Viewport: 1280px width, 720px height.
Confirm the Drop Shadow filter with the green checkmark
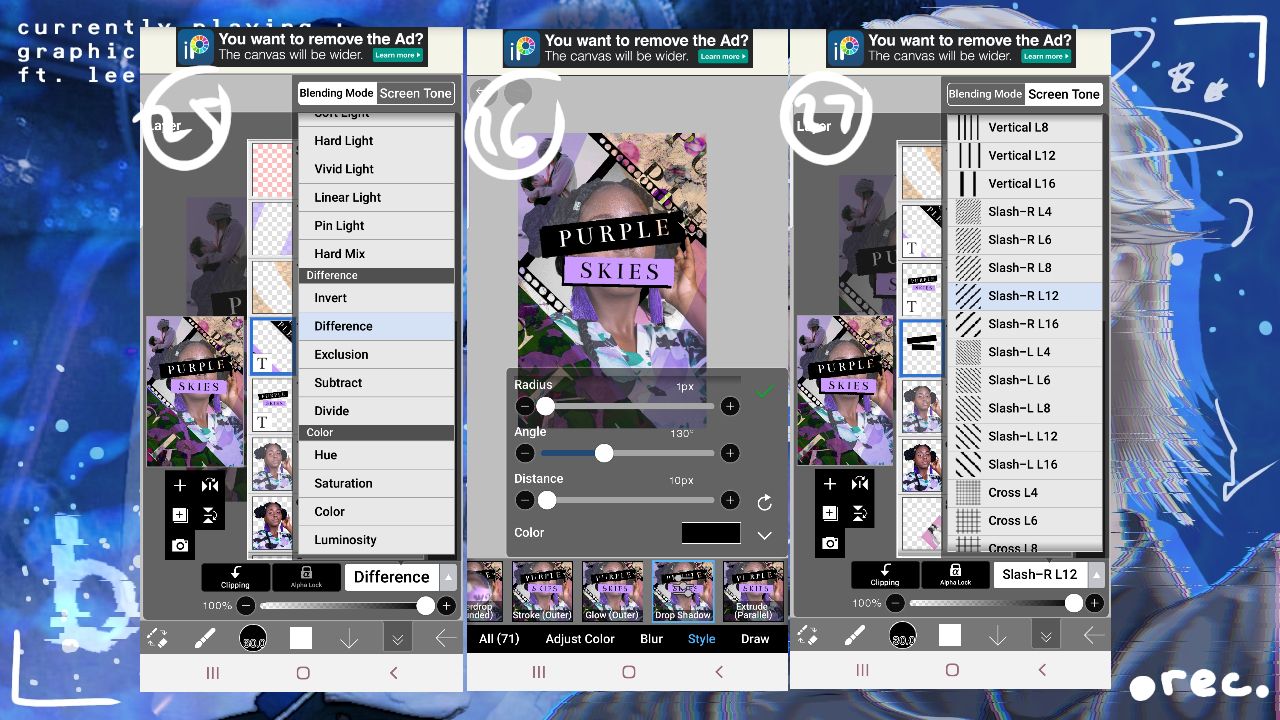[x=765, y=392]
